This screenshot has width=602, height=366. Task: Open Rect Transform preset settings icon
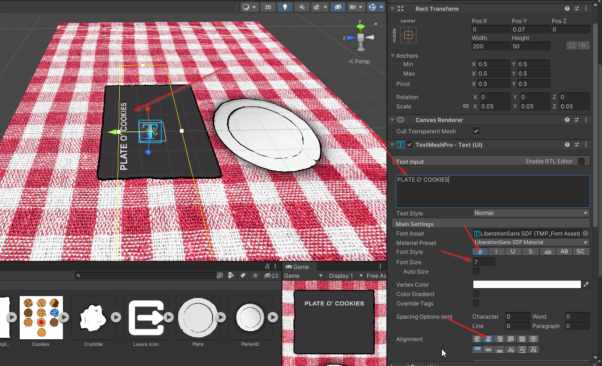click(x=577, y=8)
